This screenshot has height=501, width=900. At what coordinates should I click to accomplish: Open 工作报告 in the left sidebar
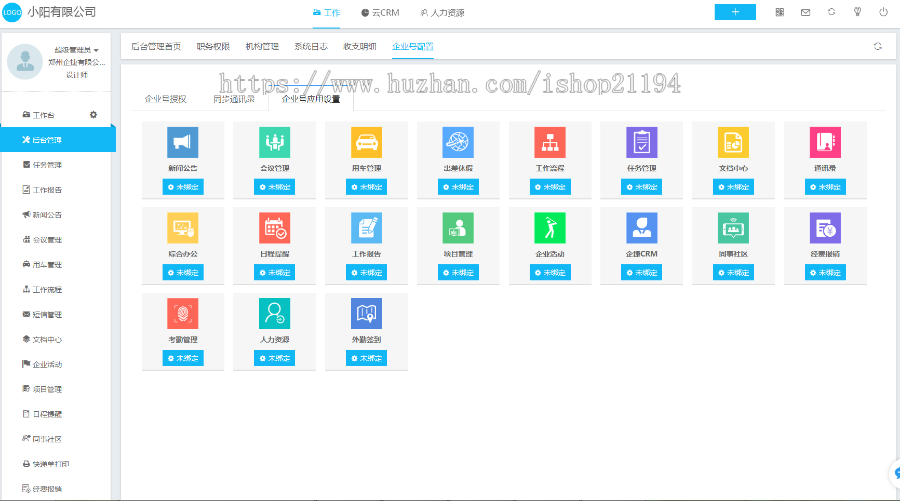[x=42, y=189]
